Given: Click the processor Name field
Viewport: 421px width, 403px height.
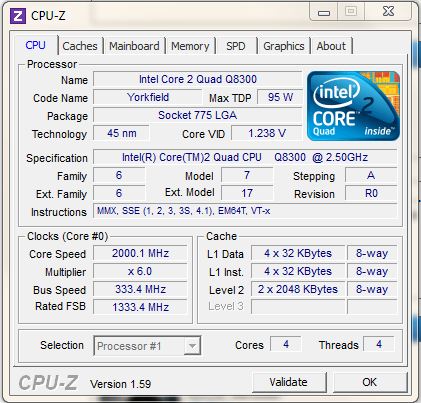Looking at the screenshot, I should point(197,79).
